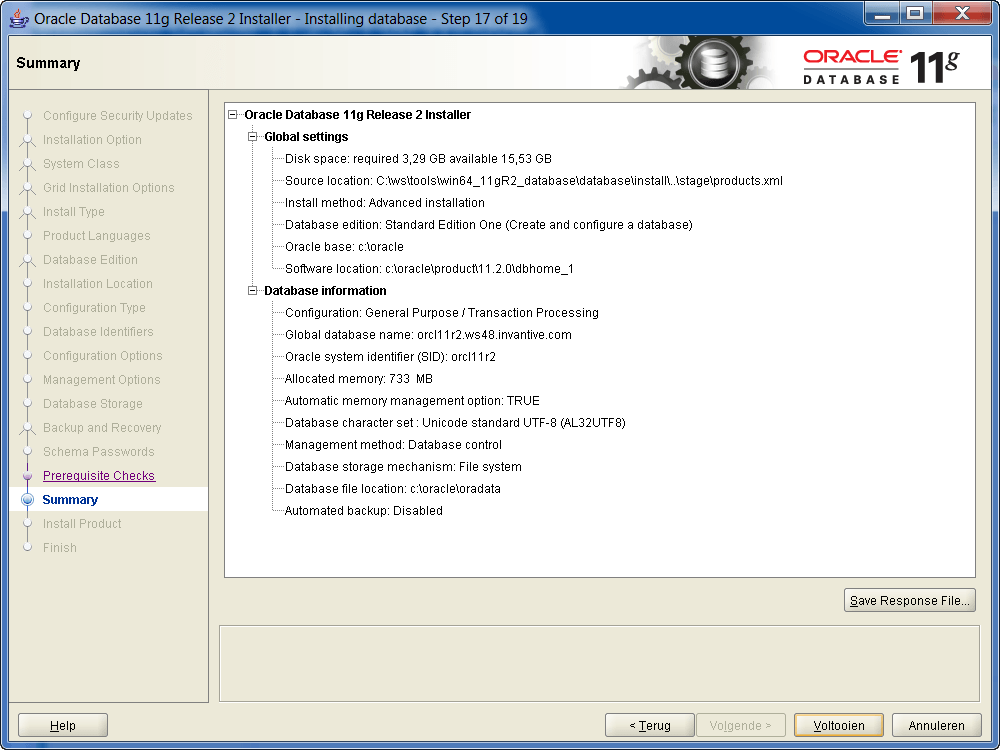The width and height of the screenshot is (1000, 750).
Task: Go back with the Terug button
Action: [x=649, y=726]
